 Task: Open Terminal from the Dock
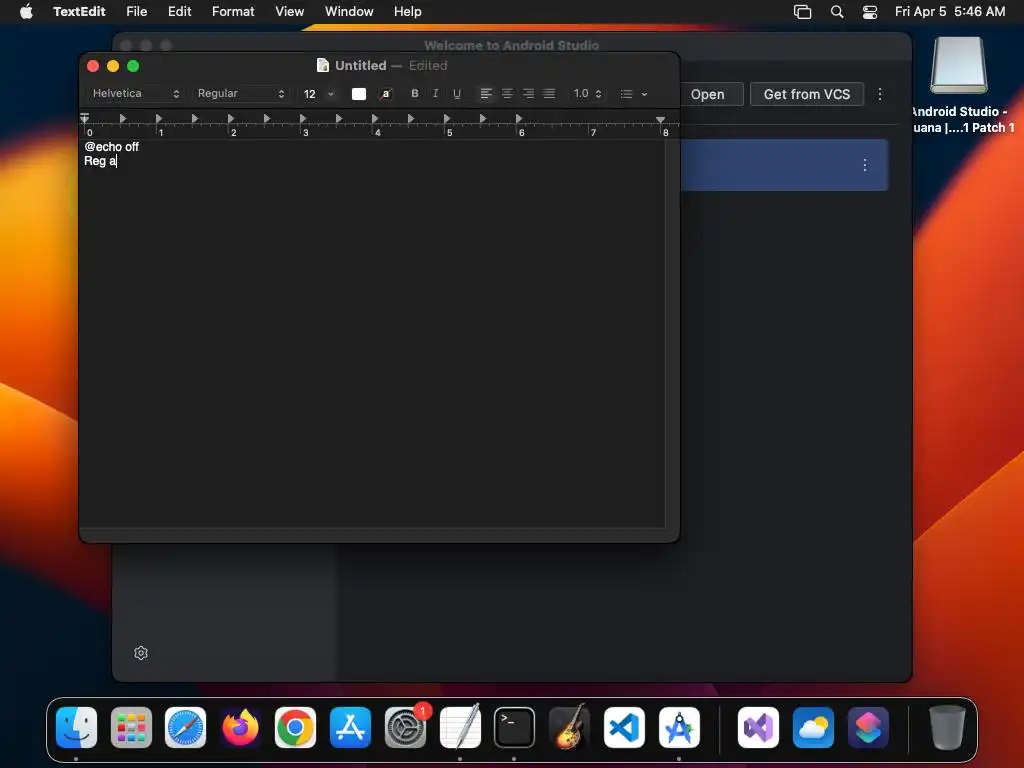click(515, 728)
